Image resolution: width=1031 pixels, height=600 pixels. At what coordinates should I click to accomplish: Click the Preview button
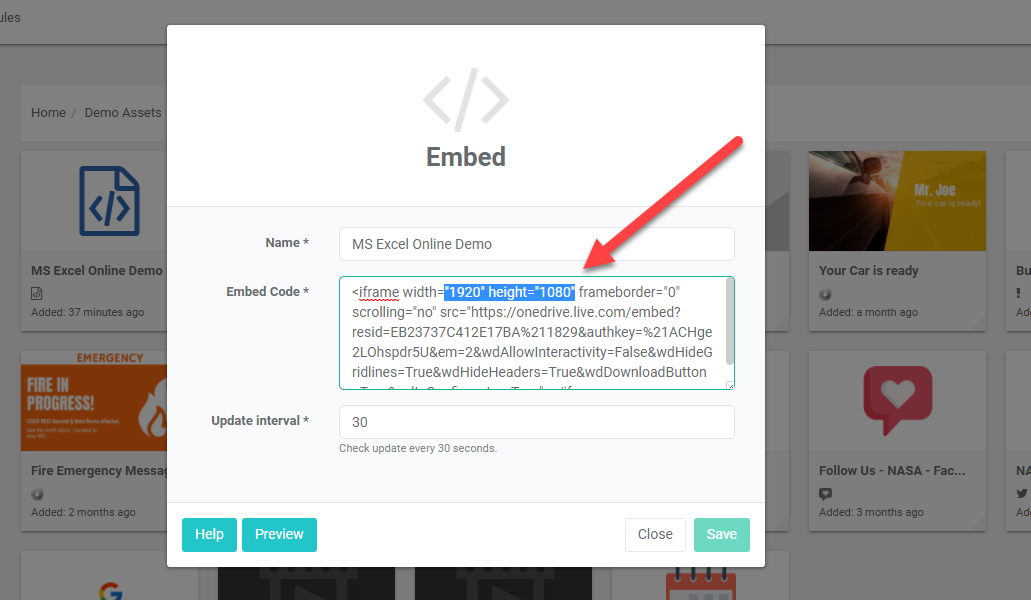279,534
